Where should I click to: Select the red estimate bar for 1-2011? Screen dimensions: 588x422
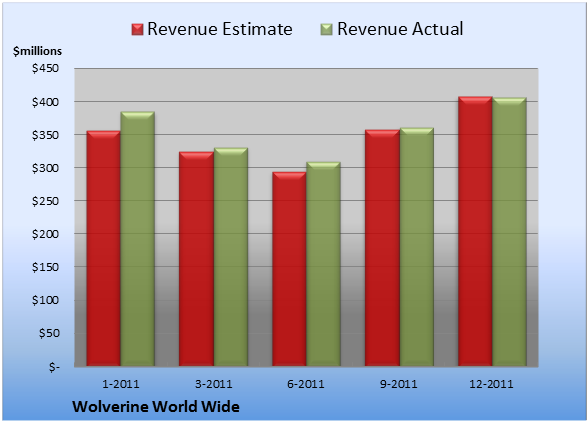pyautogui.click(x=104, y=248)
